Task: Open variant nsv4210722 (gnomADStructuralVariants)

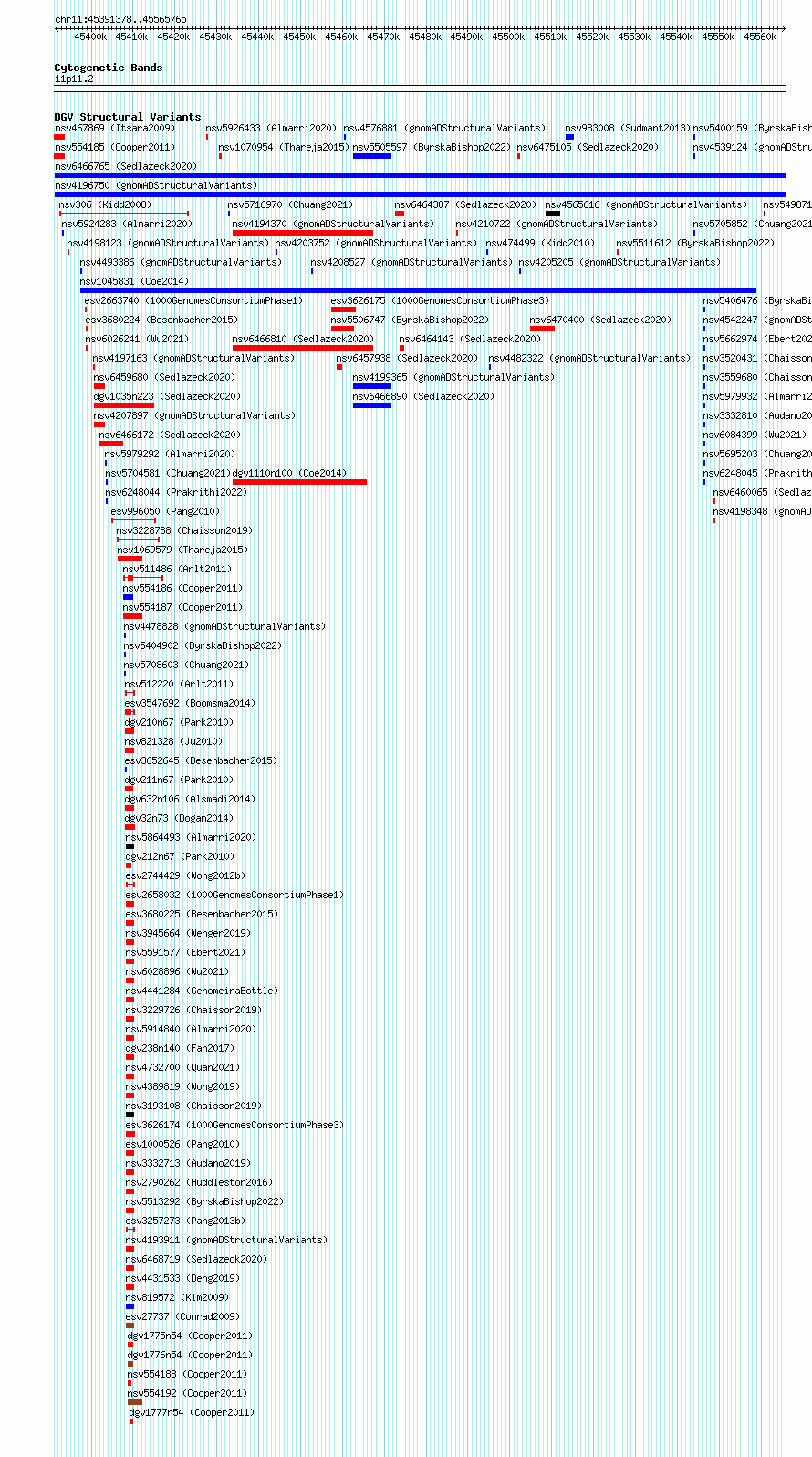Action: point(556,224)
